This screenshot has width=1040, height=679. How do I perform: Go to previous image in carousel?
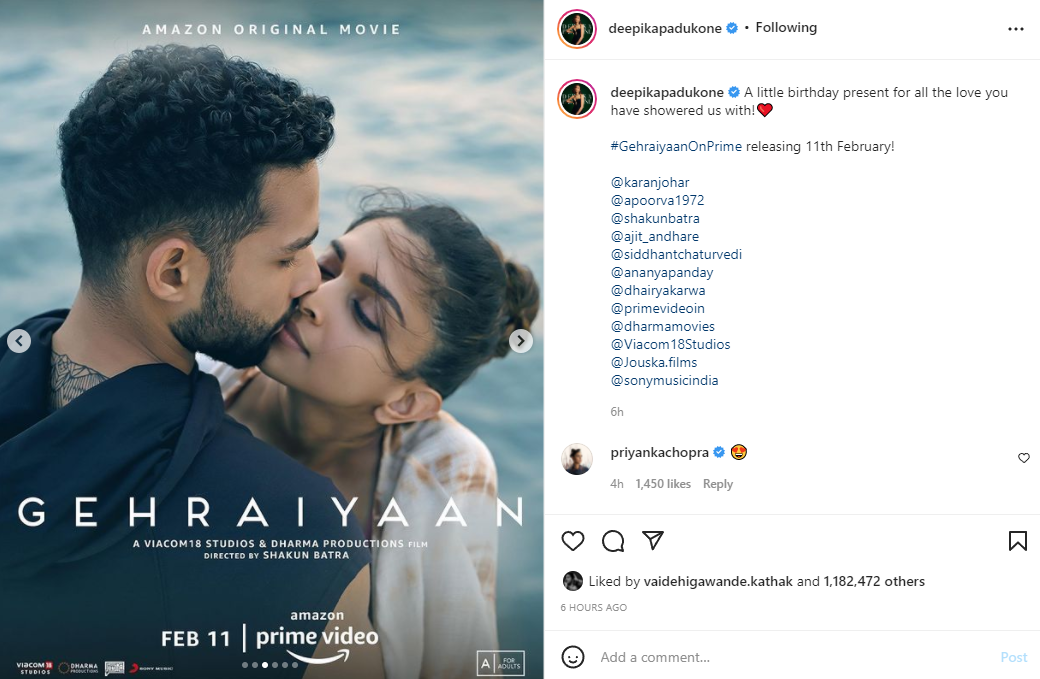[x=19, y=341]
